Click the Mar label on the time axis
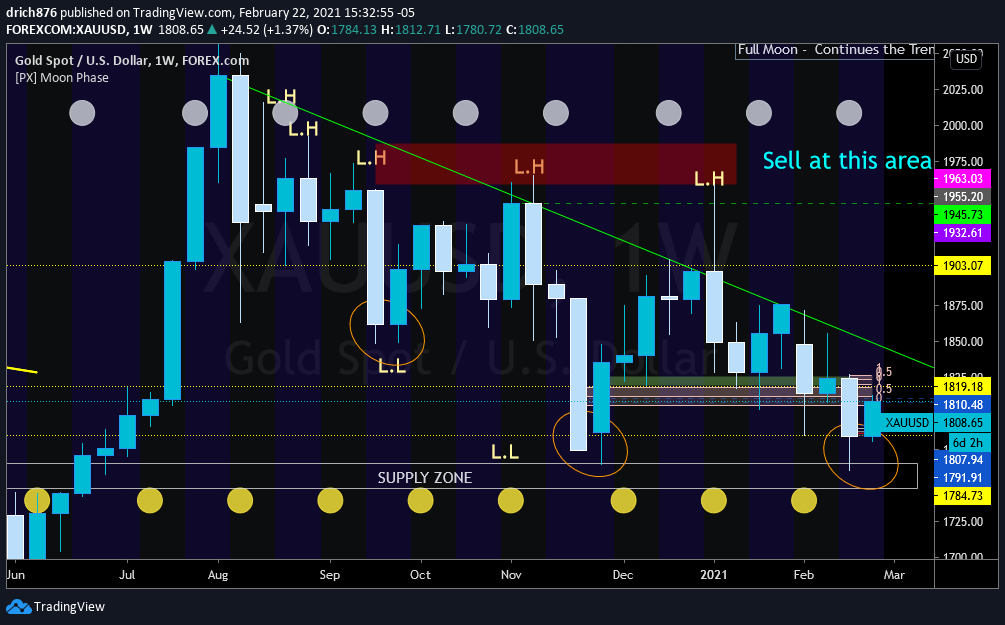The height and width of the screenshot is (625, 1005). click(894, 574)
